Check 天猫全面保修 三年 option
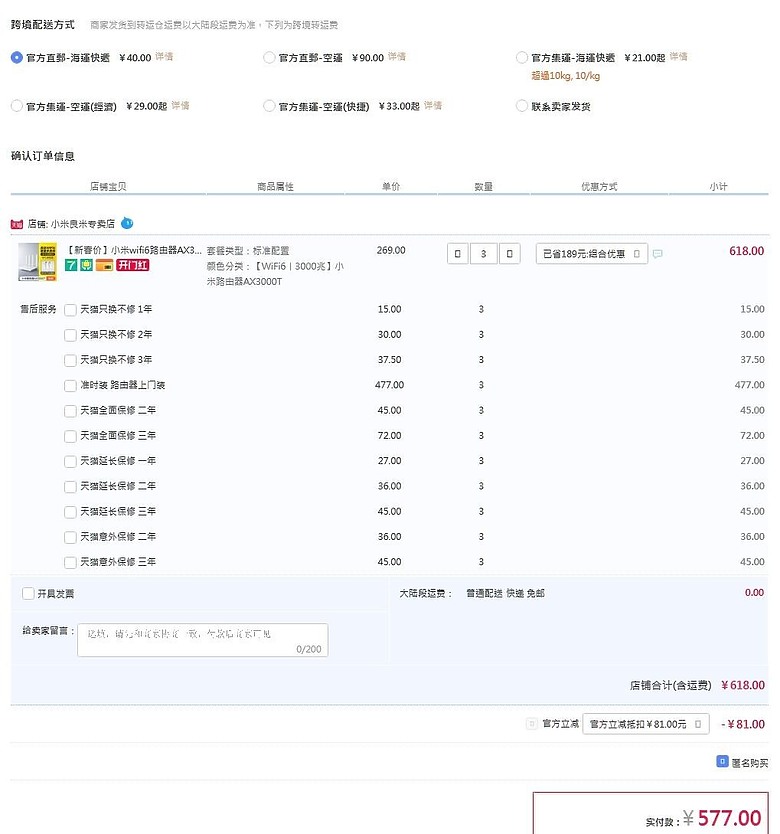Image resolution: width=780 pixels, height=834 pixels. click(70, 436)
